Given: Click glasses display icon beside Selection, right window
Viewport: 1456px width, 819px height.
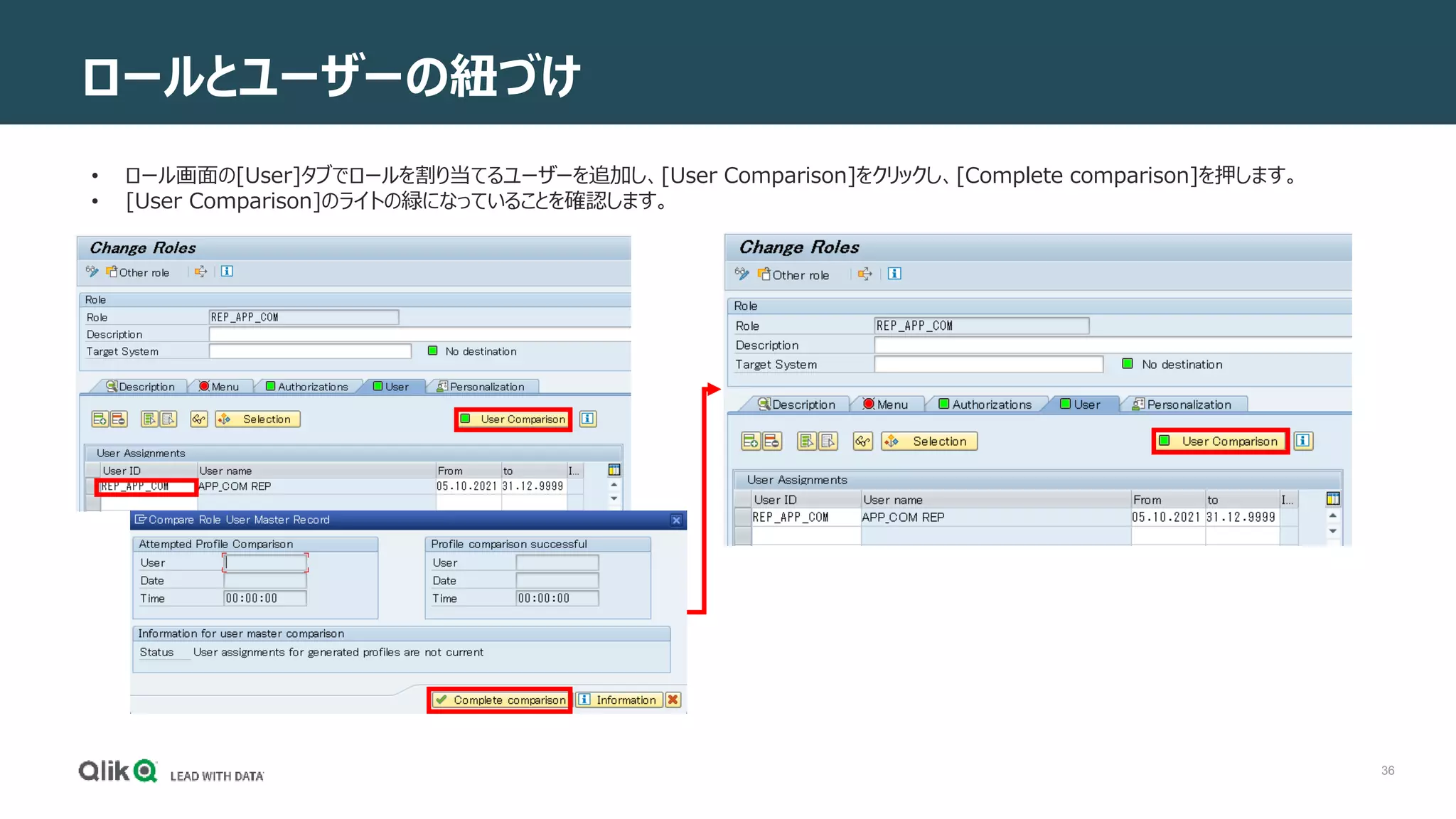Looking at the screenshot, I should (863, 441).
